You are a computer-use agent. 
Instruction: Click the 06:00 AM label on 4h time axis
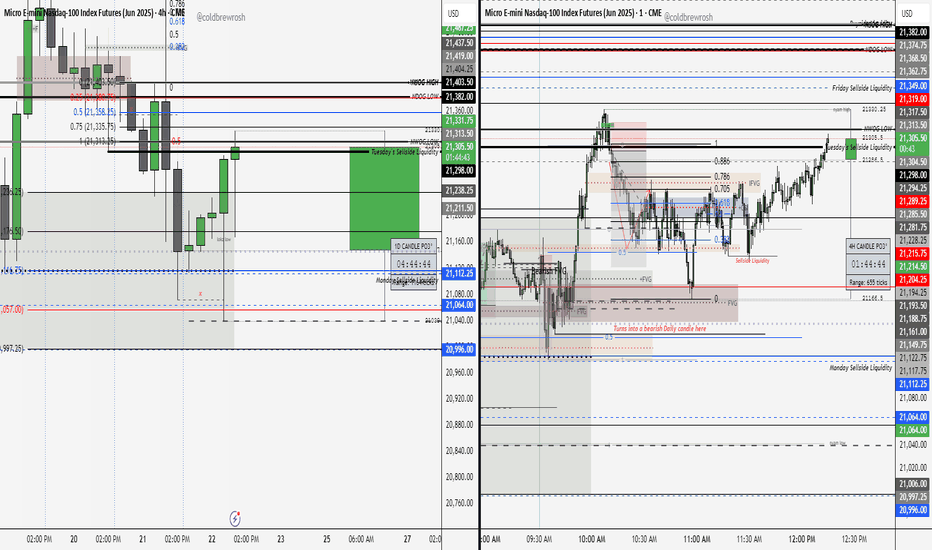[x=361, y=539]
